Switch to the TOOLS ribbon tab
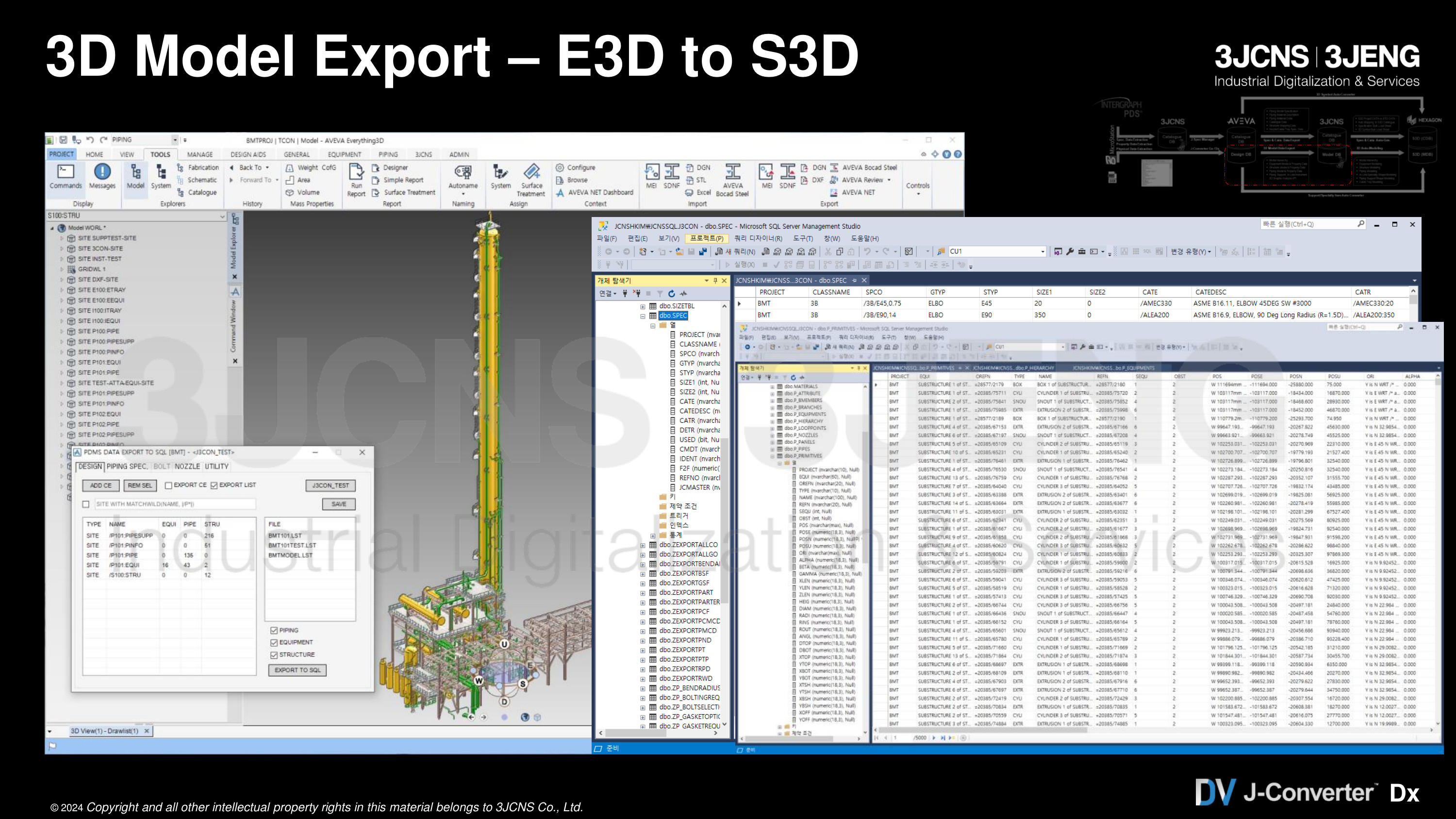The height and width of the screenshot is (819, 1456). [x=161, y=154]
